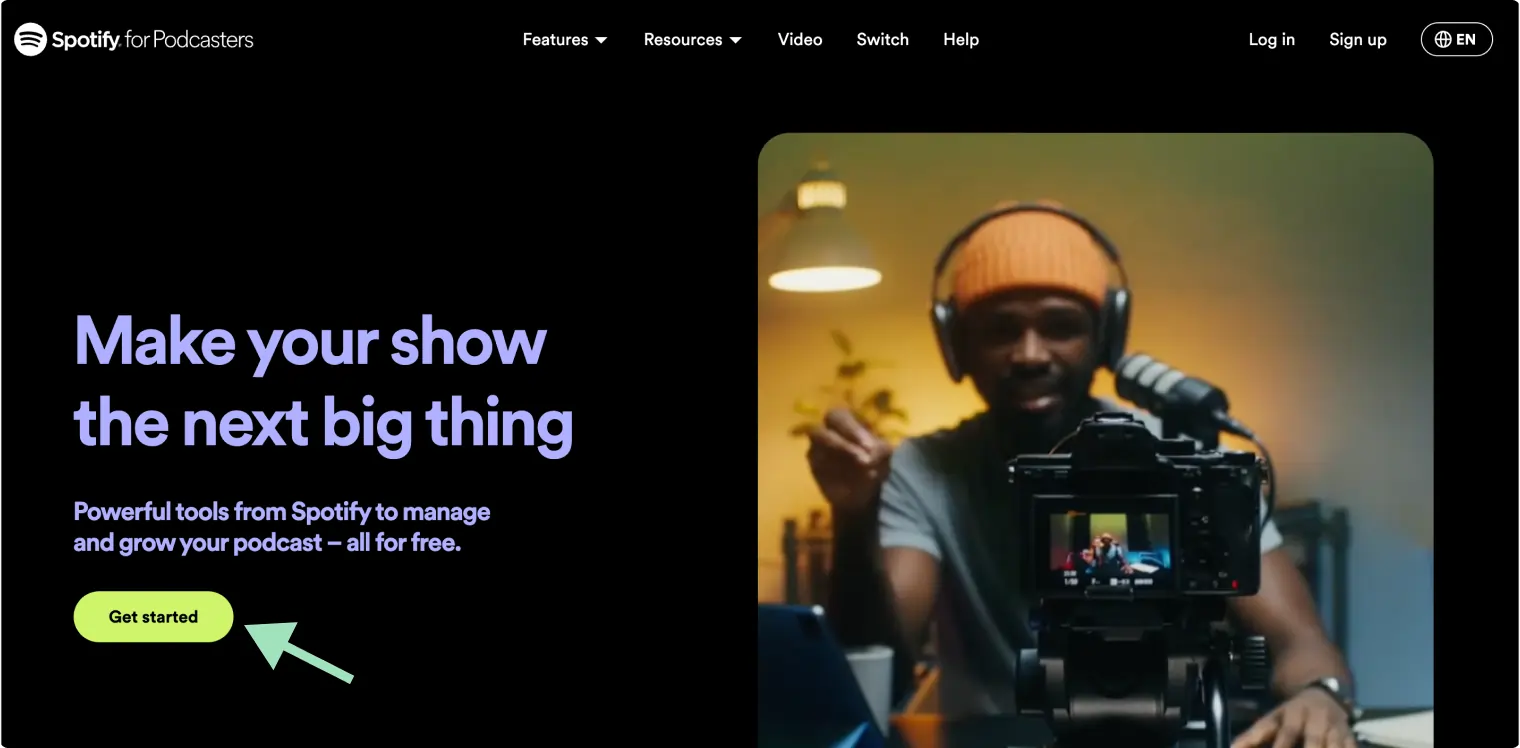The image size is (1520, 748).
Task: Click the Get started button
Action: tap(153, 616)
